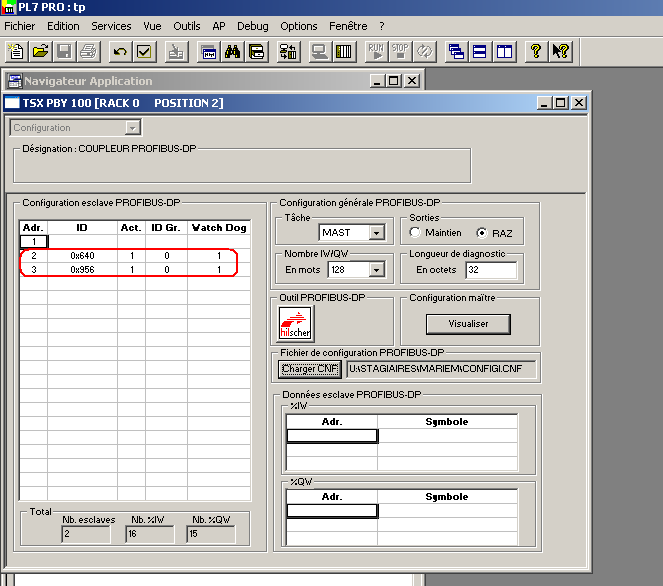
Task: Click the vertical bars toolbar icon after Connect
Action: click(x=344, y=52)
